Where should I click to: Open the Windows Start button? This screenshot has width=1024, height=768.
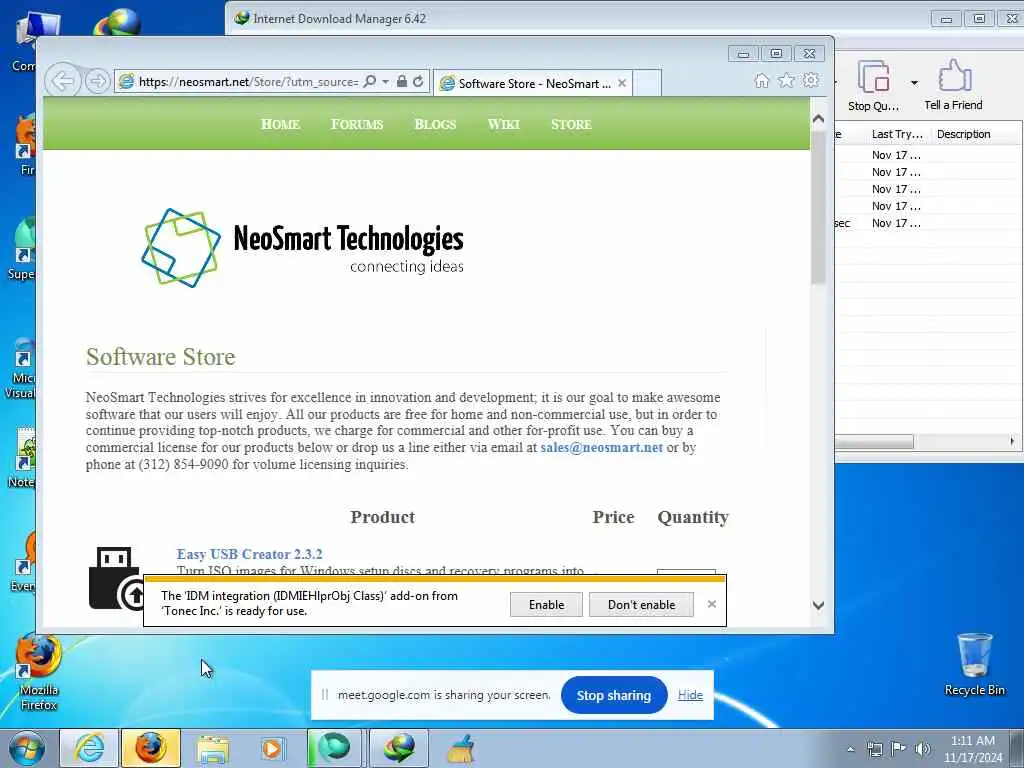click(27, 748)
